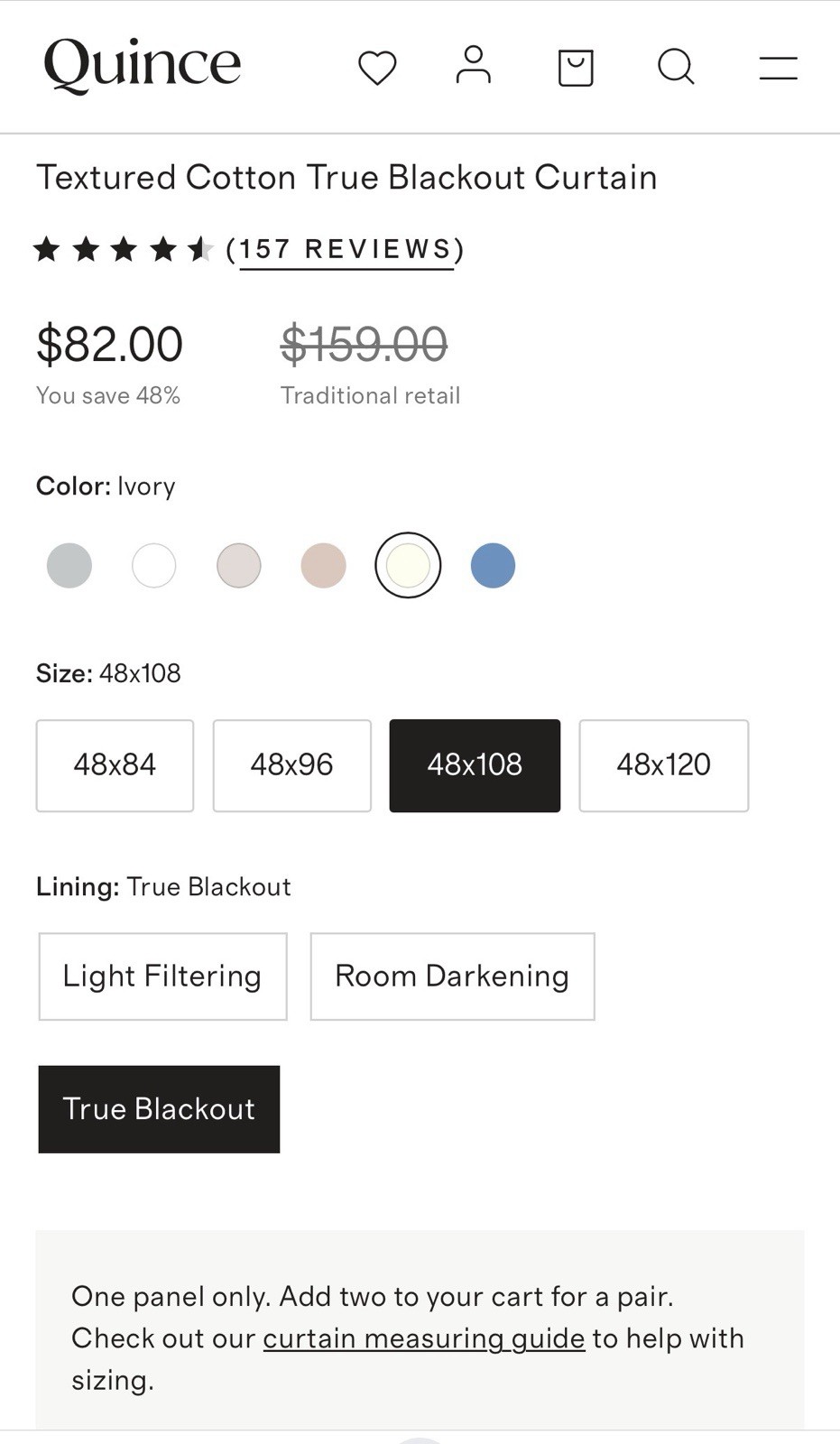
Task: Select the 48x108 size button
Action: (475, 765)
